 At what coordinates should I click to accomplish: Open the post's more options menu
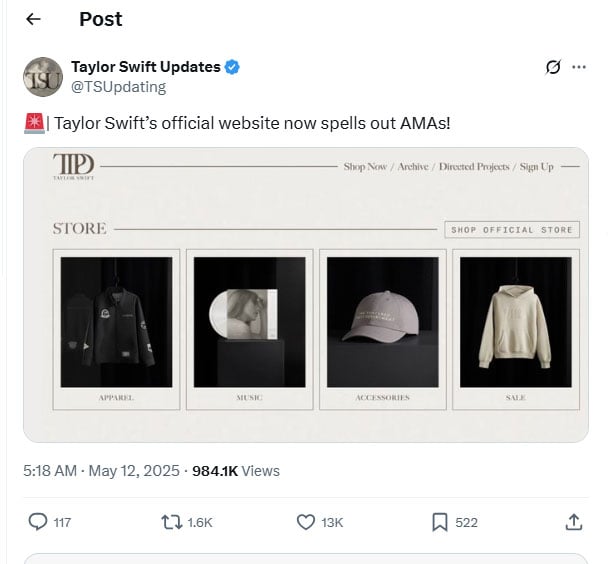coord(579,68)
